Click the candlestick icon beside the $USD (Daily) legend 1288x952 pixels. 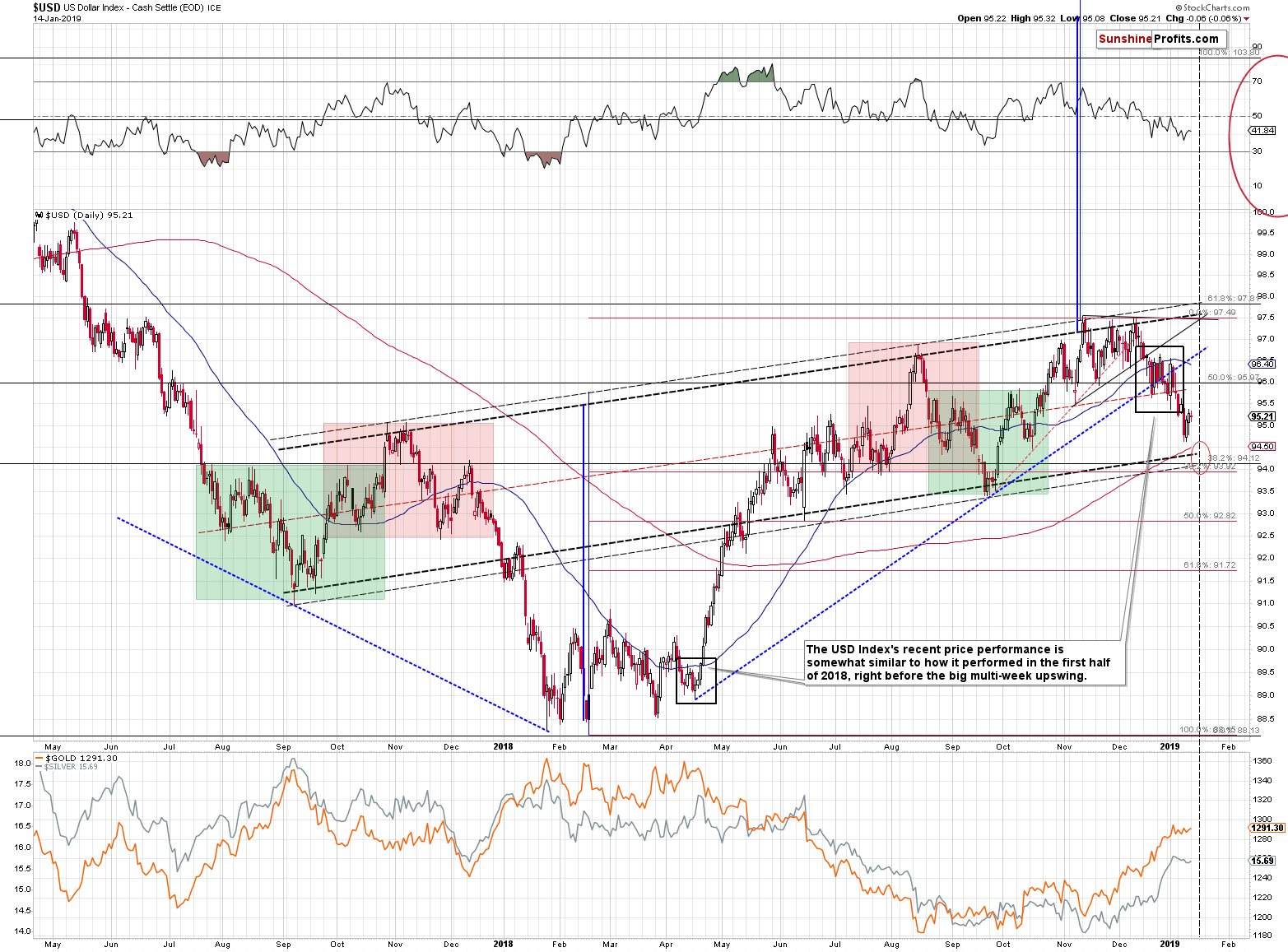coord(38,216)
